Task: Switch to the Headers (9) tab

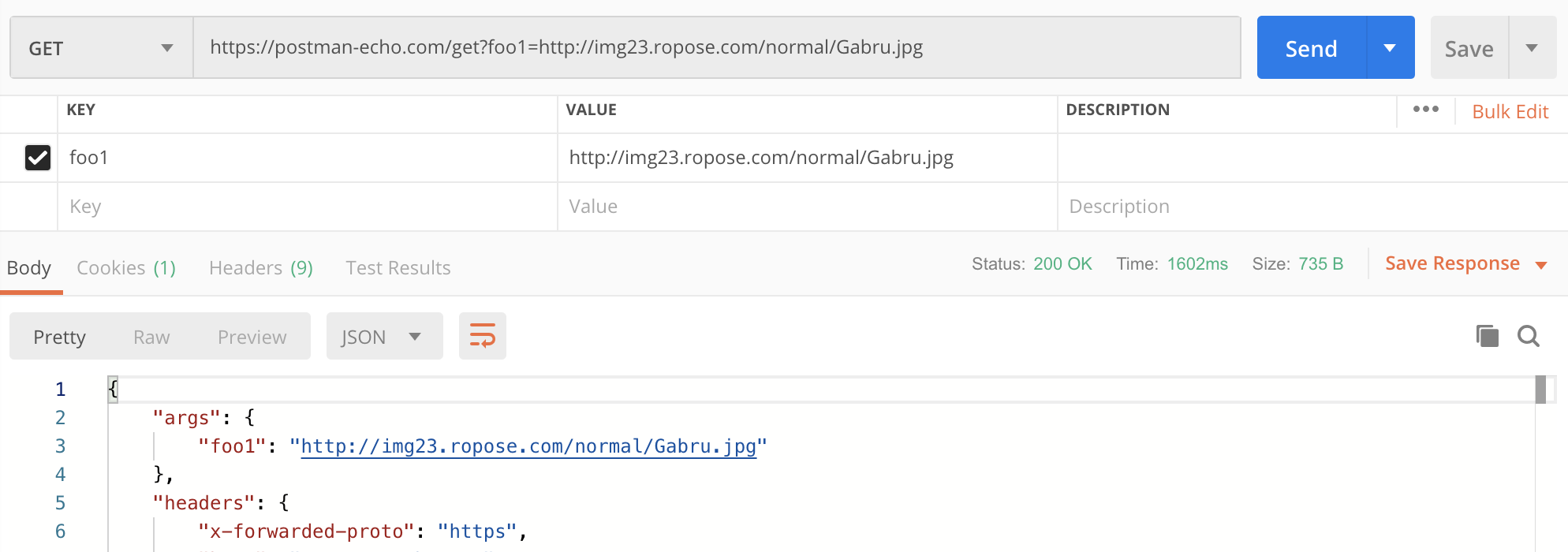Action: pos(261,268)
